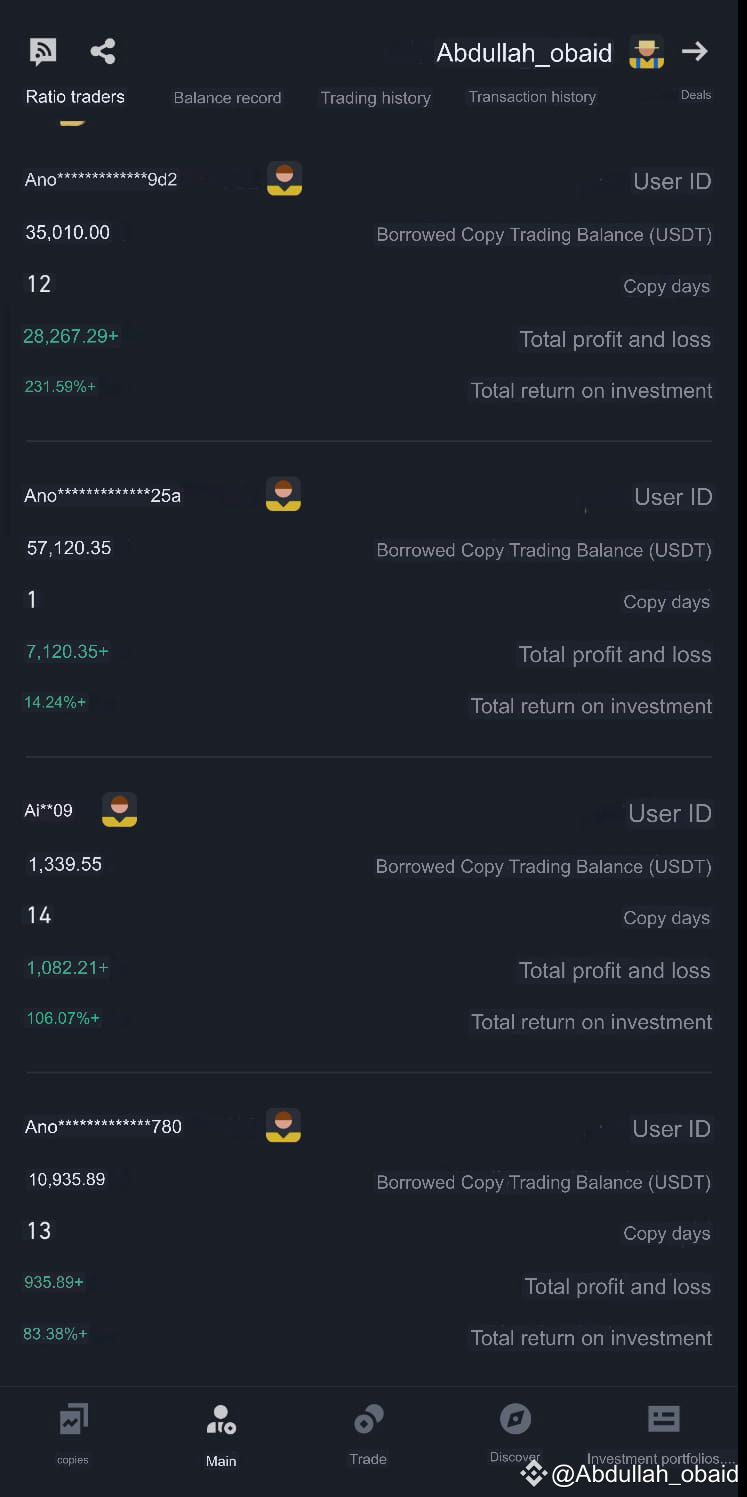Screen dimensions: 747x1497
Task: Select the Ratio traders tab
Action: 75,97
